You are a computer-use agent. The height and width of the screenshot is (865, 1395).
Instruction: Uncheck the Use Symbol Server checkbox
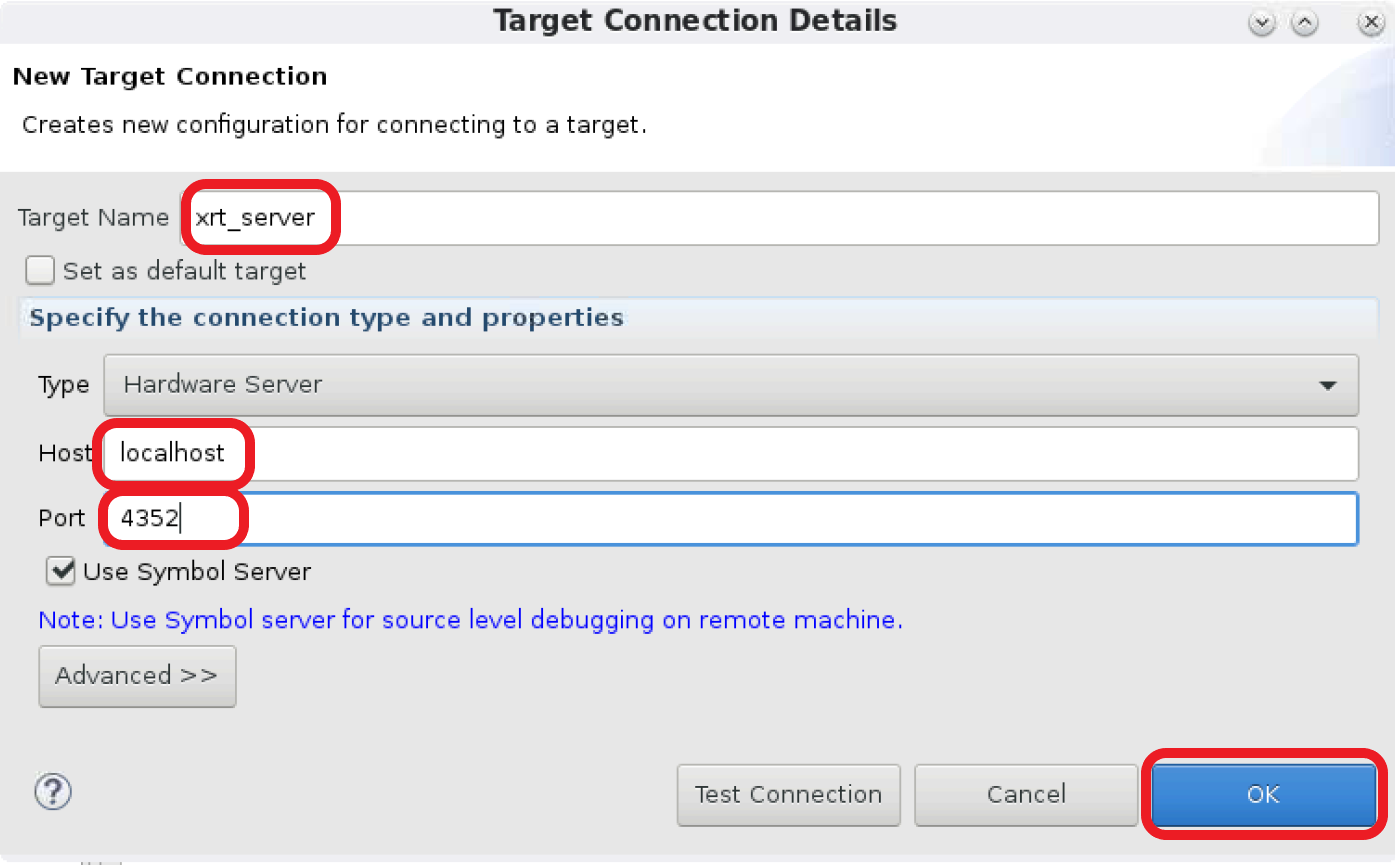tap(61, 571)
